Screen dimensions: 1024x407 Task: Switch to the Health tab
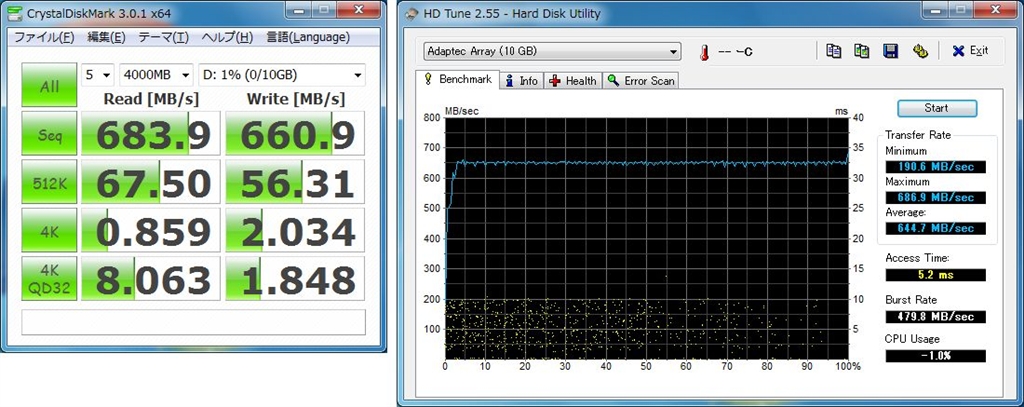pos(573,80)
